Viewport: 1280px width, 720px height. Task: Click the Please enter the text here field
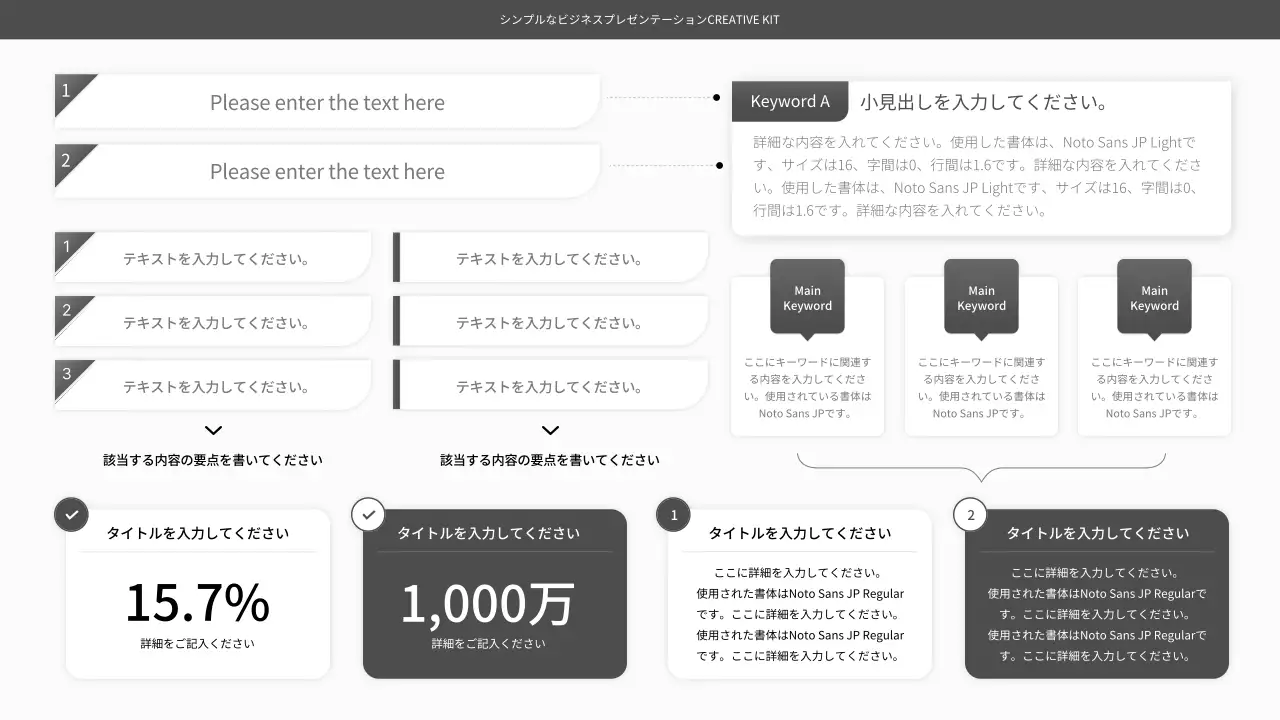[x=327, y=102]
